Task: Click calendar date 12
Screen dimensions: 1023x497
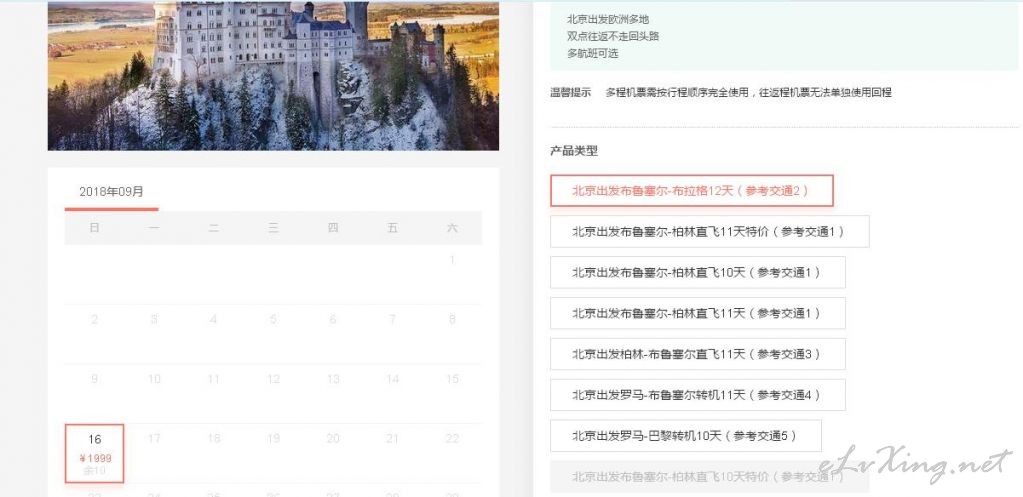Action: [273, 379]
